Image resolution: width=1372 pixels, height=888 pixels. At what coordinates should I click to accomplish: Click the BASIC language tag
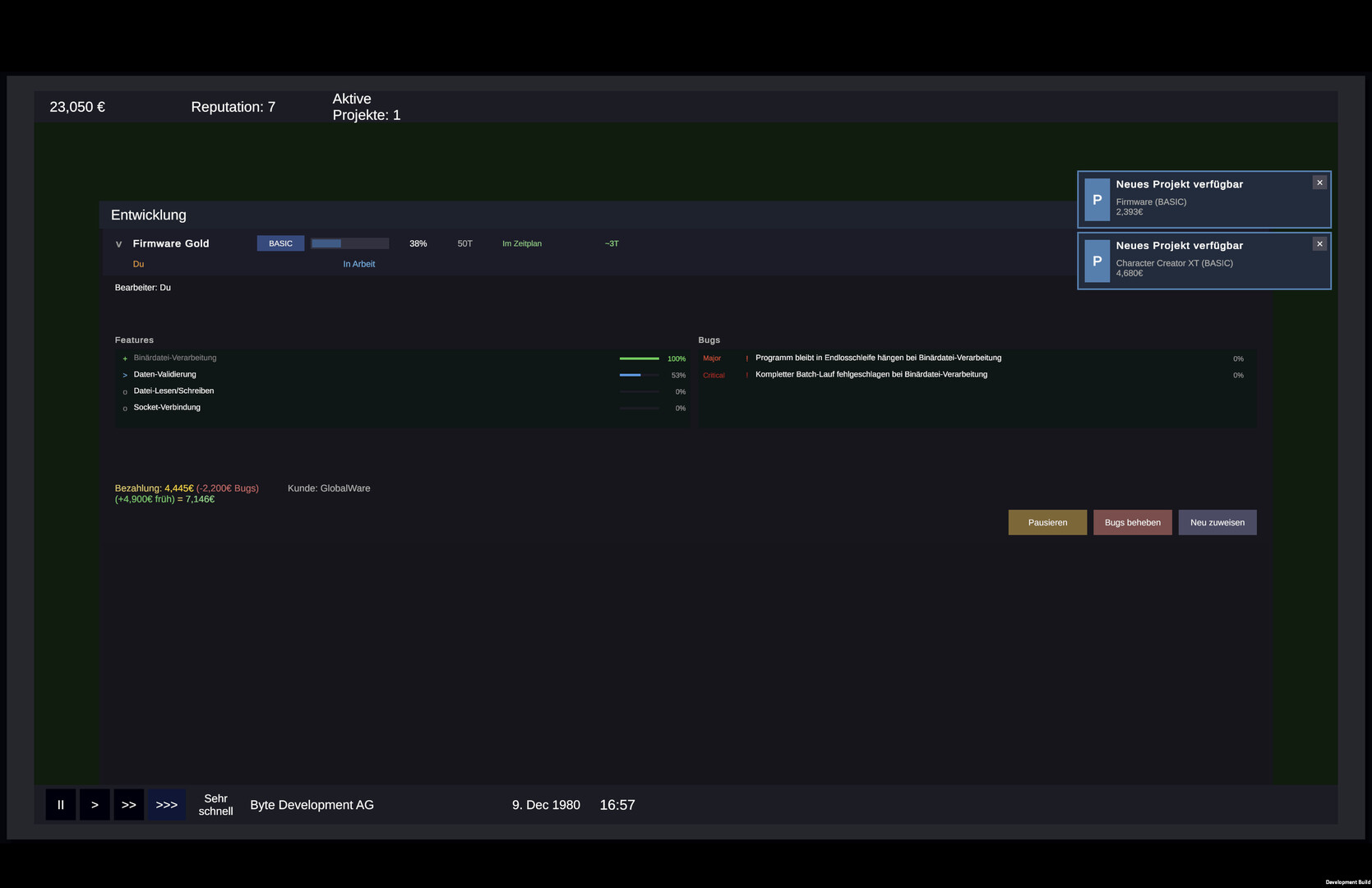(x=280, y=244)
